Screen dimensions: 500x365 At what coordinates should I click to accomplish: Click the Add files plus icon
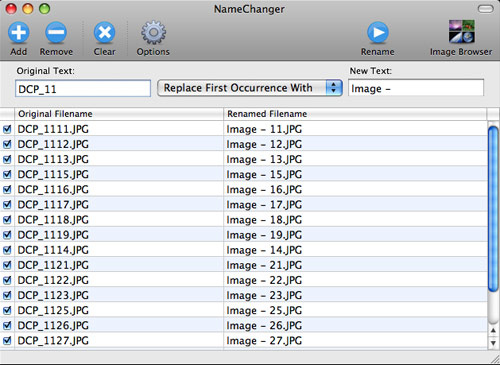click(19, 33)
